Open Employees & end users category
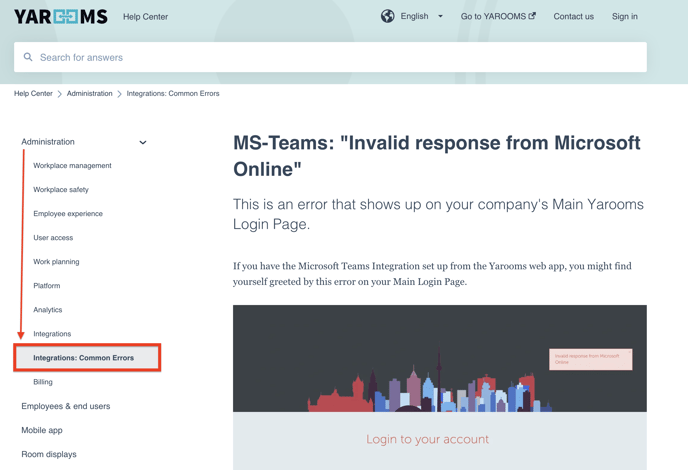688x470 pixels. (x=66, y=406)
